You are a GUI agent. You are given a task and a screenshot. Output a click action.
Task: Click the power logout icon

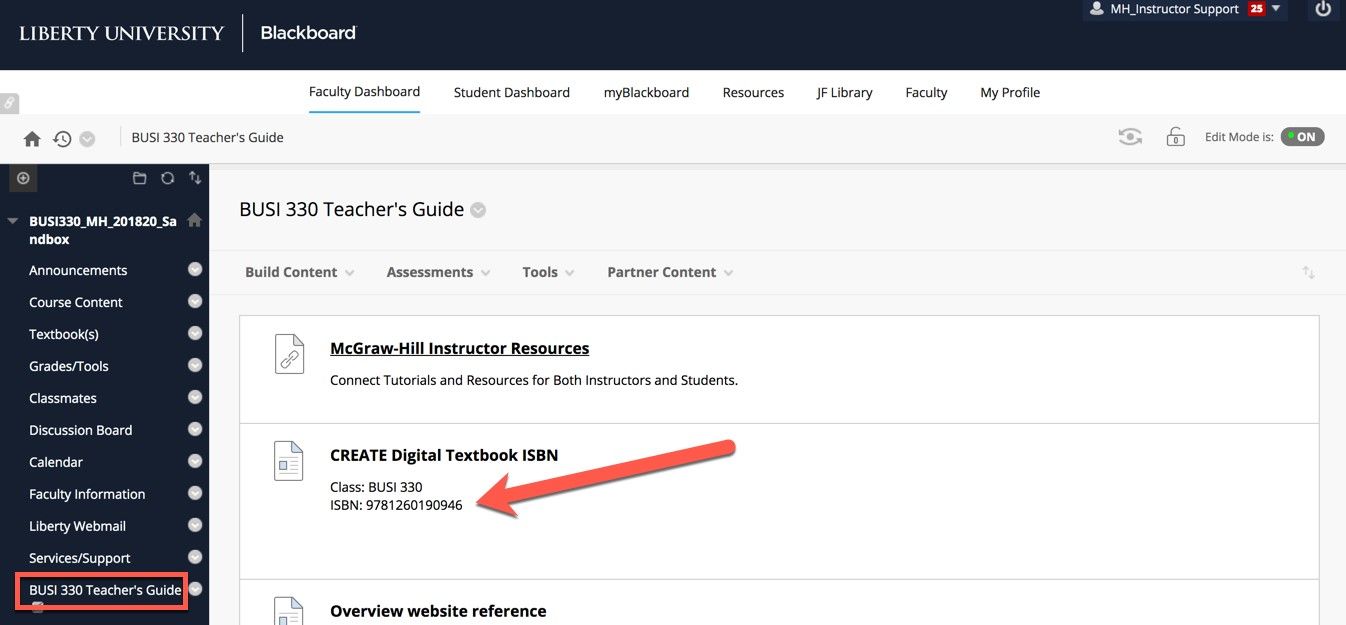click(1323, 9)
